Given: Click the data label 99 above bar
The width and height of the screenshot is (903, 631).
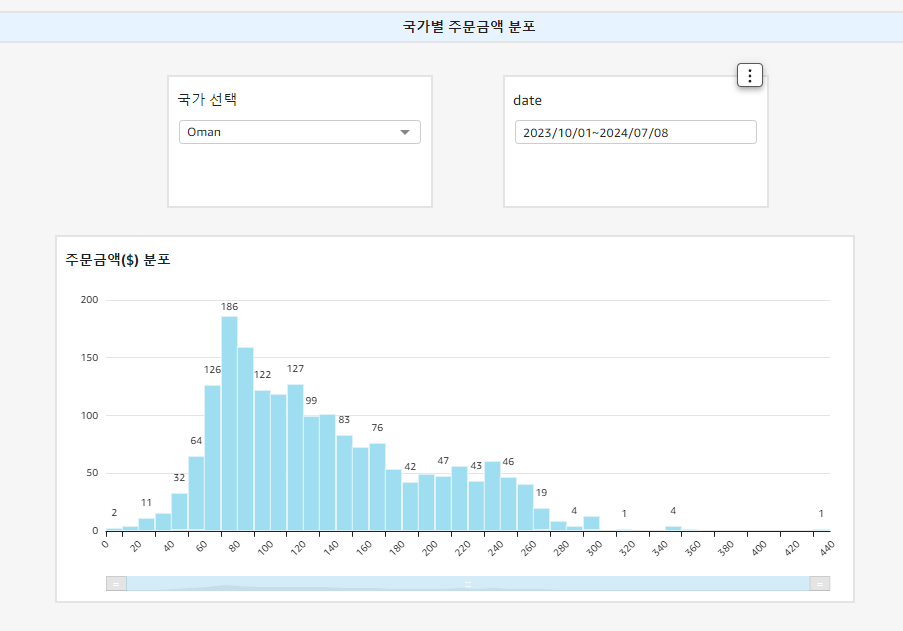Looking at the screenshot, I should click(x=311, y=400).
